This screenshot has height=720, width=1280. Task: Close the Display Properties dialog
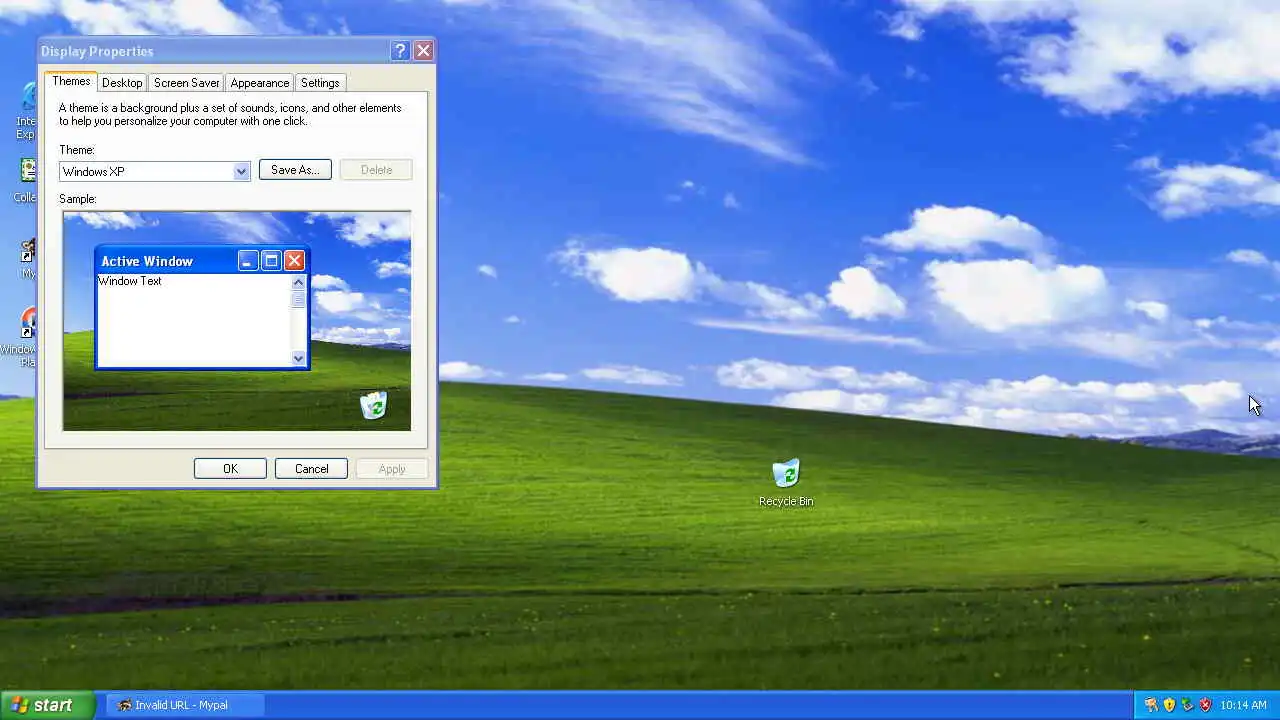click(423, 51)
